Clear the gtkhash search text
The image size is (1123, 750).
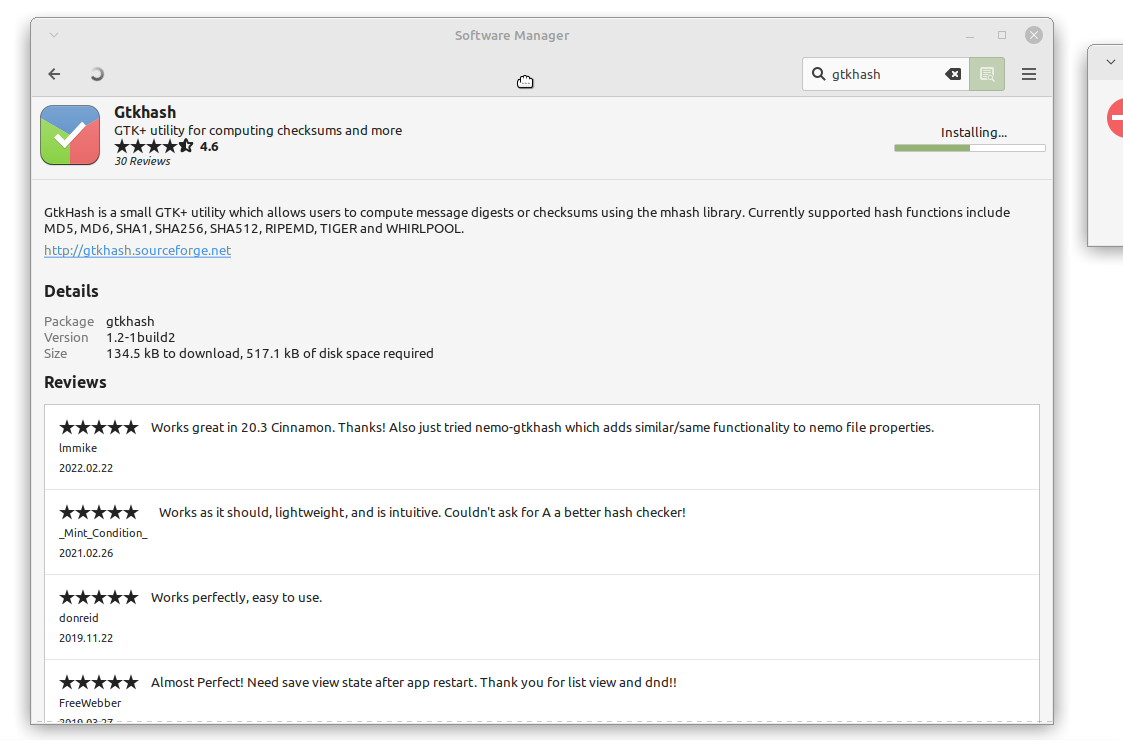[x=953, y=74]
